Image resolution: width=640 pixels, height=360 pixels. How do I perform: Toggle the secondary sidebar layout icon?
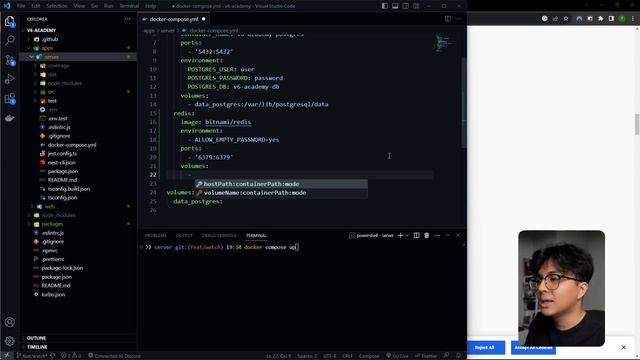(405, 6)
